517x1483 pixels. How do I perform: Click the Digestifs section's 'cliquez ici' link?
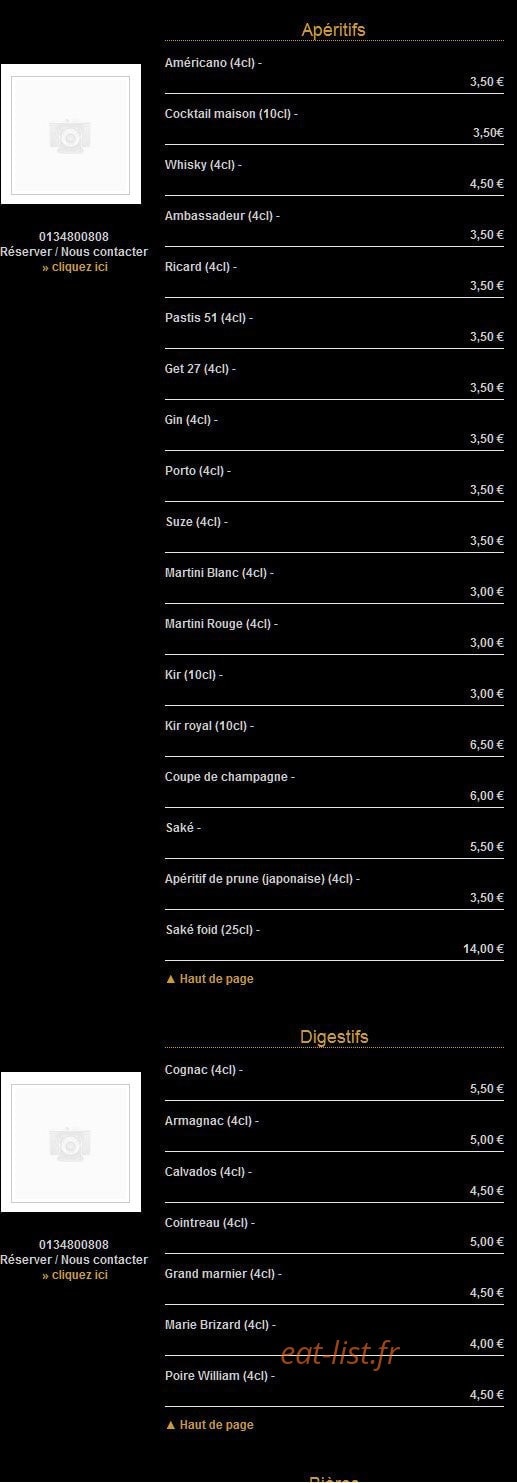tap(75, 1275)
